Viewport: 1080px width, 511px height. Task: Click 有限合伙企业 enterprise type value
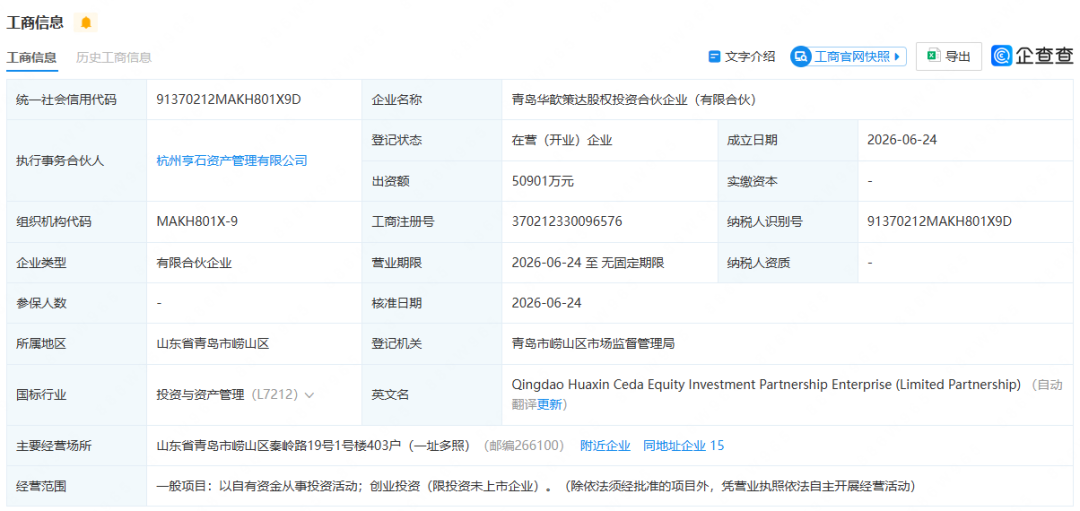194,262
